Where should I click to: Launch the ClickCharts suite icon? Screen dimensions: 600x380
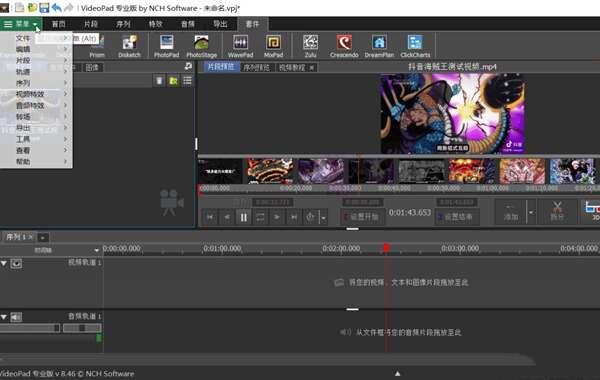415,46
